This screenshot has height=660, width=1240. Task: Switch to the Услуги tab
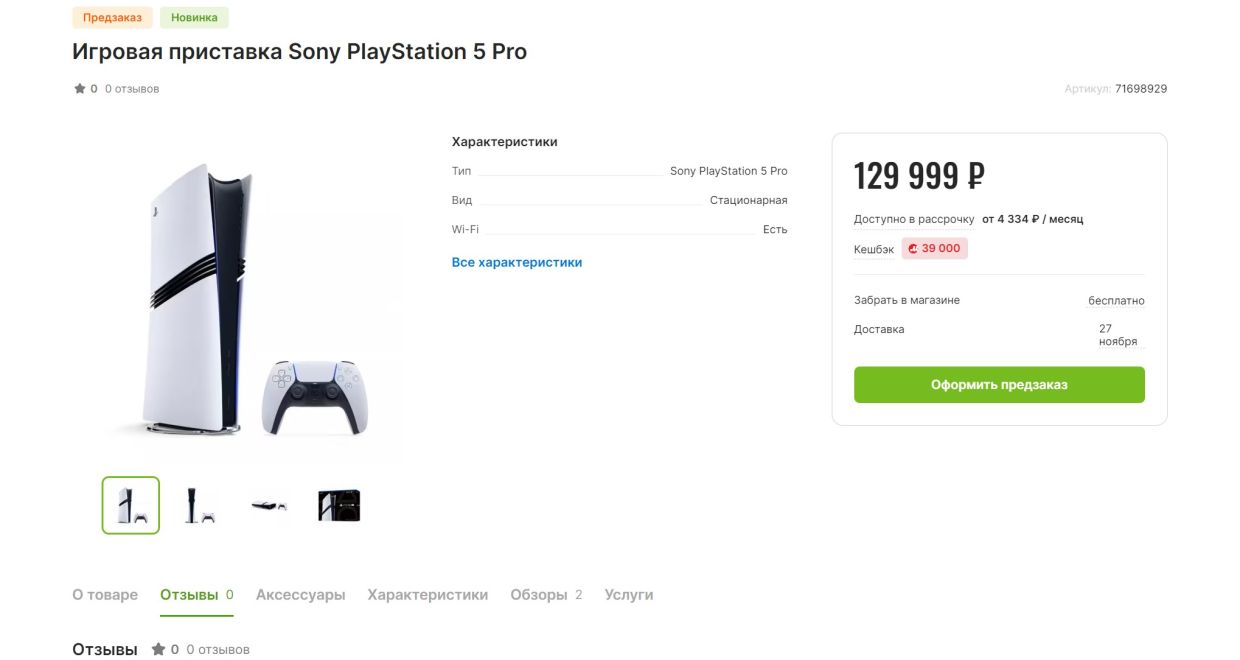(x=628, y=595)
